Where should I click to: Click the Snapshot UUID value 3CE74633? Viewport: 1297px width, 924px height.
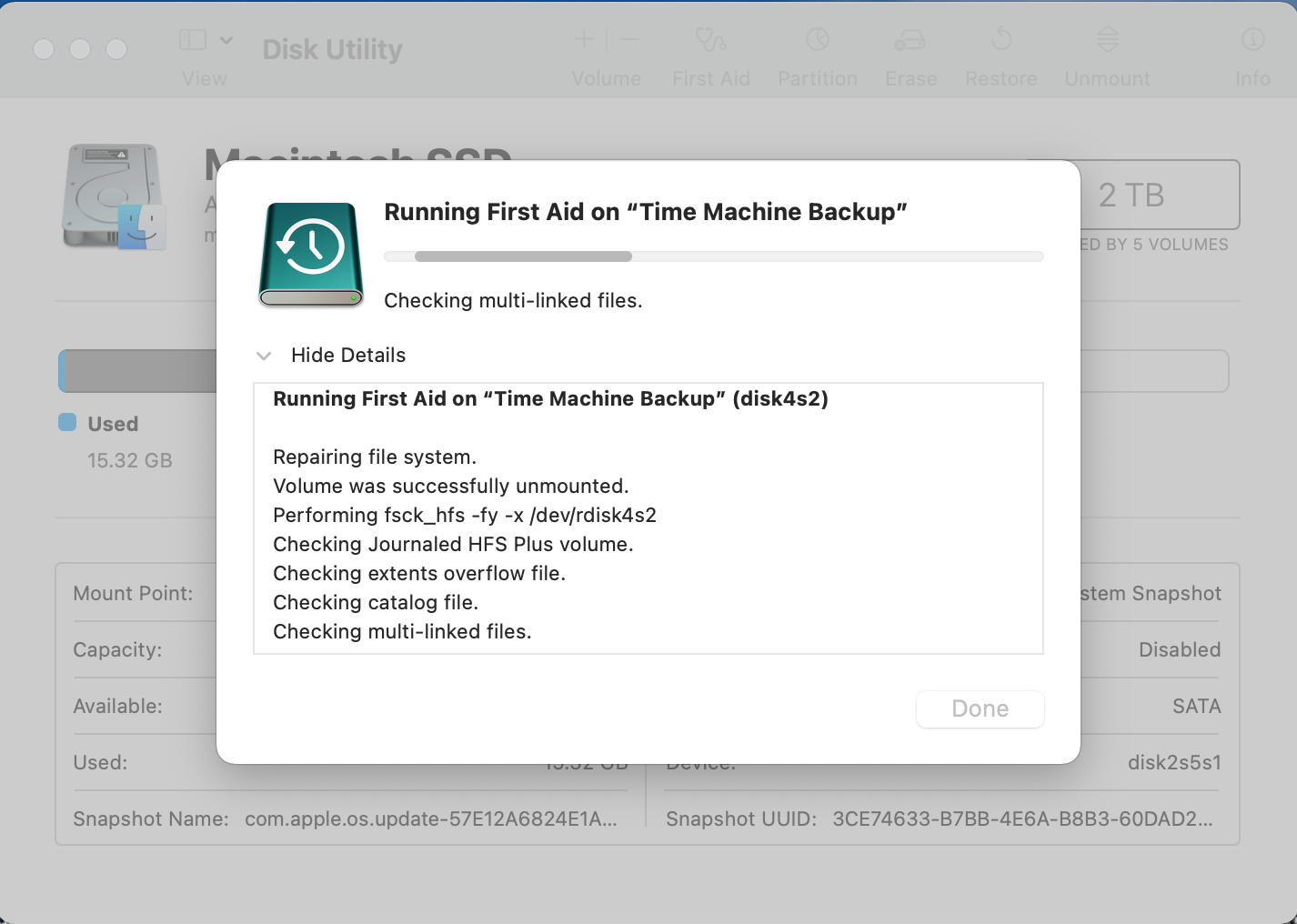pyautogui.click(x=1022, y=819)
